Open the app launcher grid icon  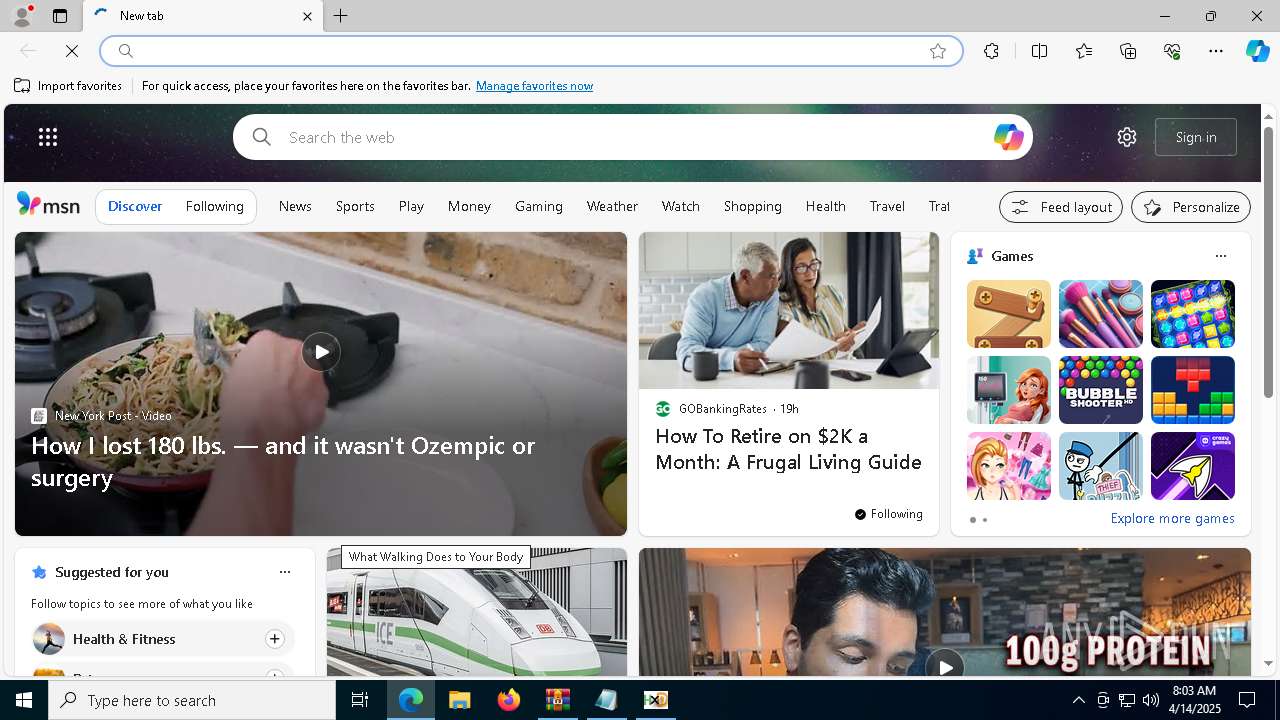48,137
